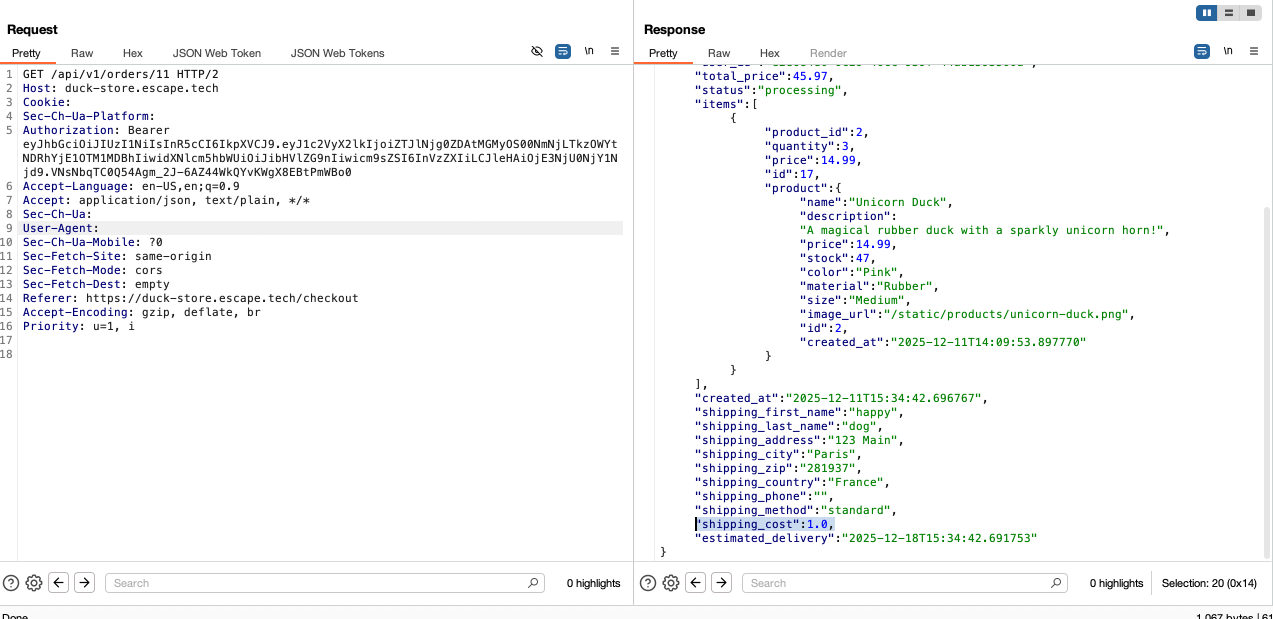The height and width of the screenshot is (619, 1273).
Task: Switch to horizontal split layout
Action: [x=1229, y=12]
